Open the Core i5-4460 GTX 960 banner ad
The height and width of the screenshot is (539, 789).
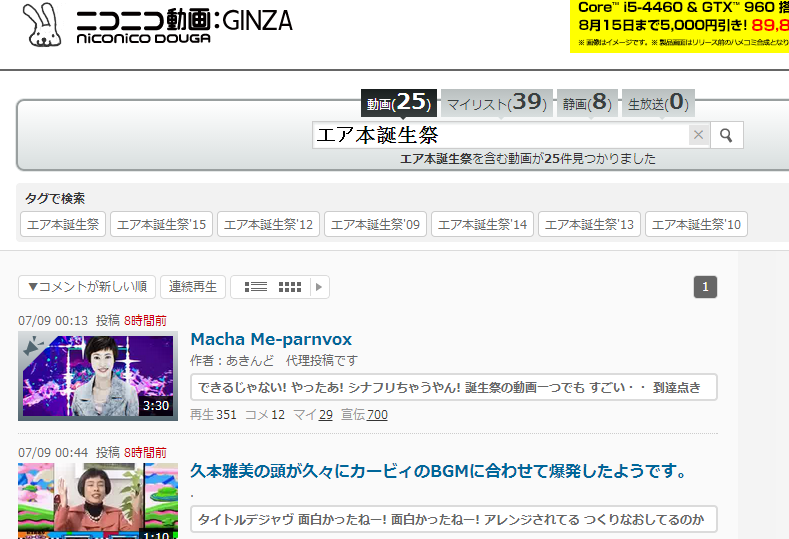(679, 26)
